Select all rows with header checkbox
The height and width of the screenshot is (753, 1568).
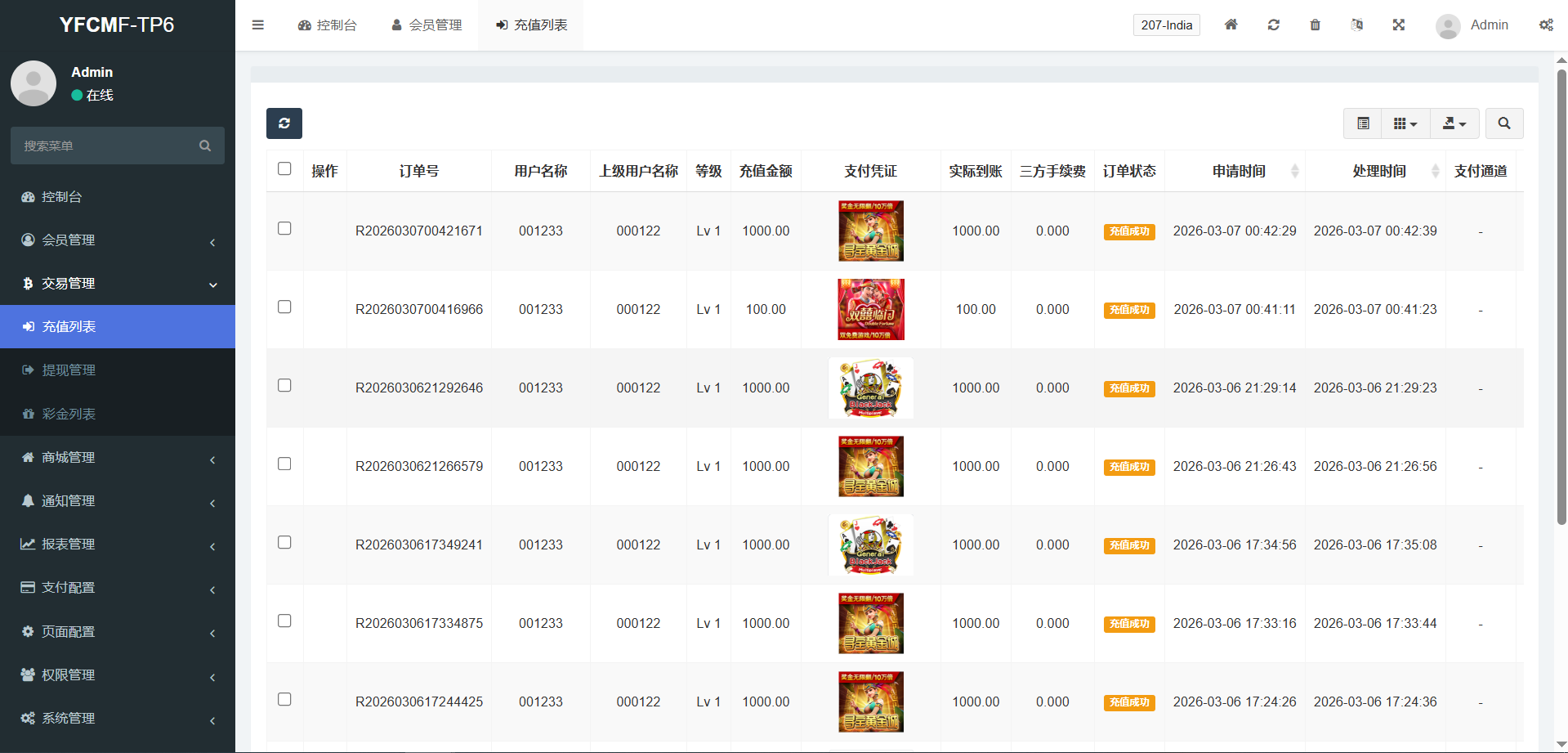[x=284, y=169]
